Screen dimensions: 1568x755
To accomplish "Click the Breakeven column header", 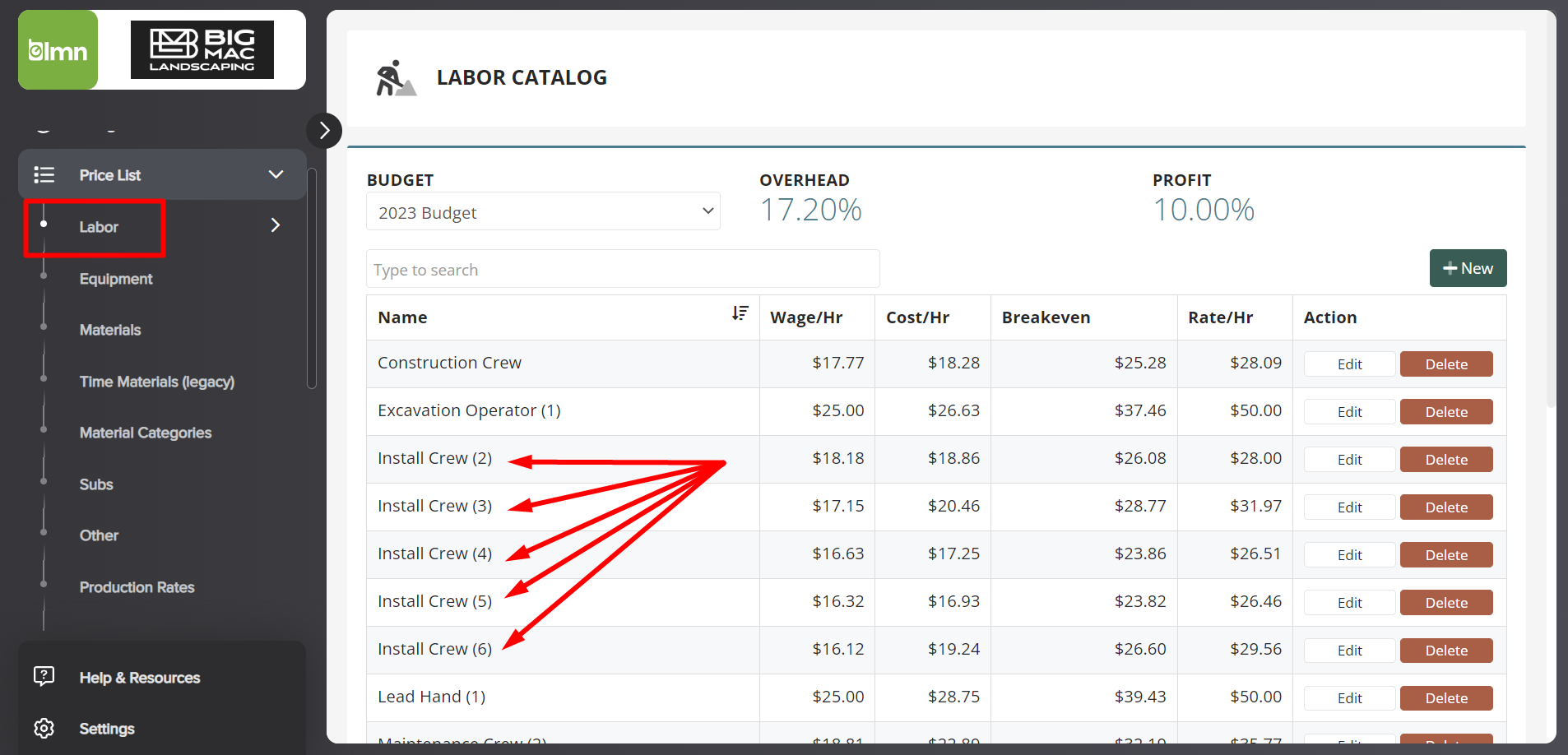I will point(1046,317).
